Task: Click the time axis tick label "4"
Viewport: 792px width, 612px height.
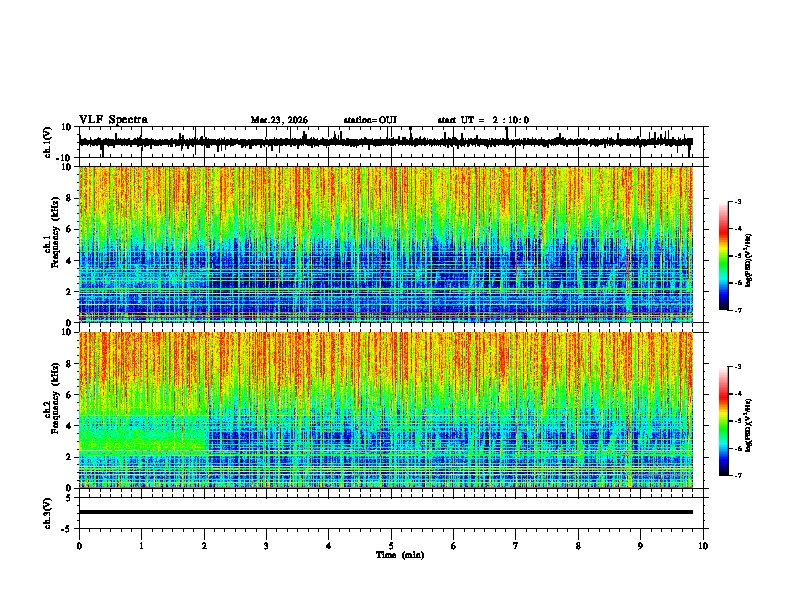Action: point(329,546)
